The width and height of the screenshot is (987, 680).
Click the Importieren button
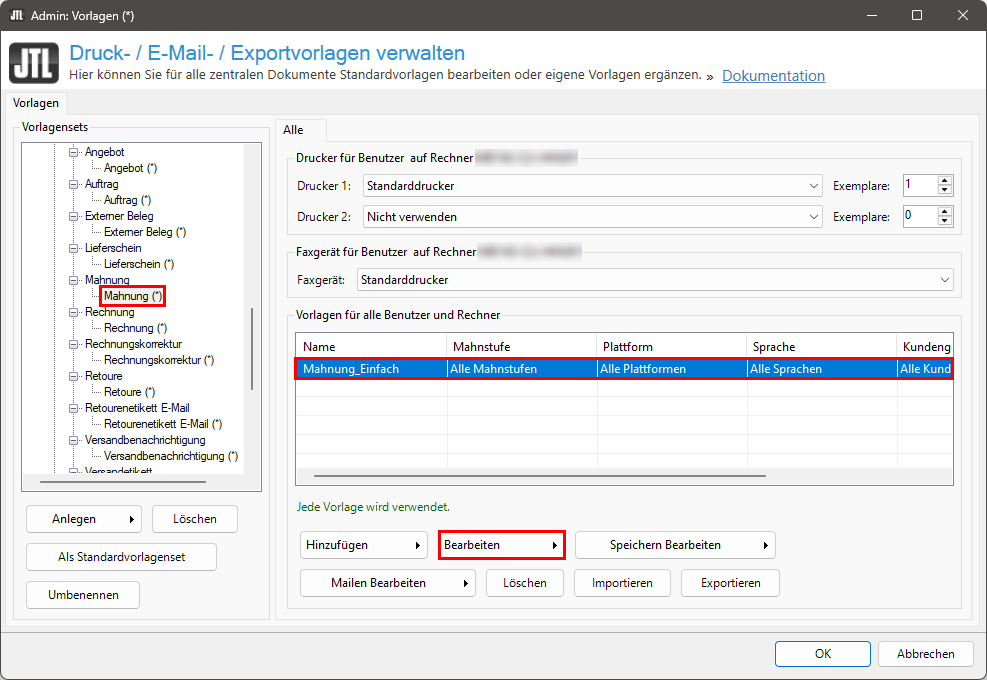pos(622,583)
